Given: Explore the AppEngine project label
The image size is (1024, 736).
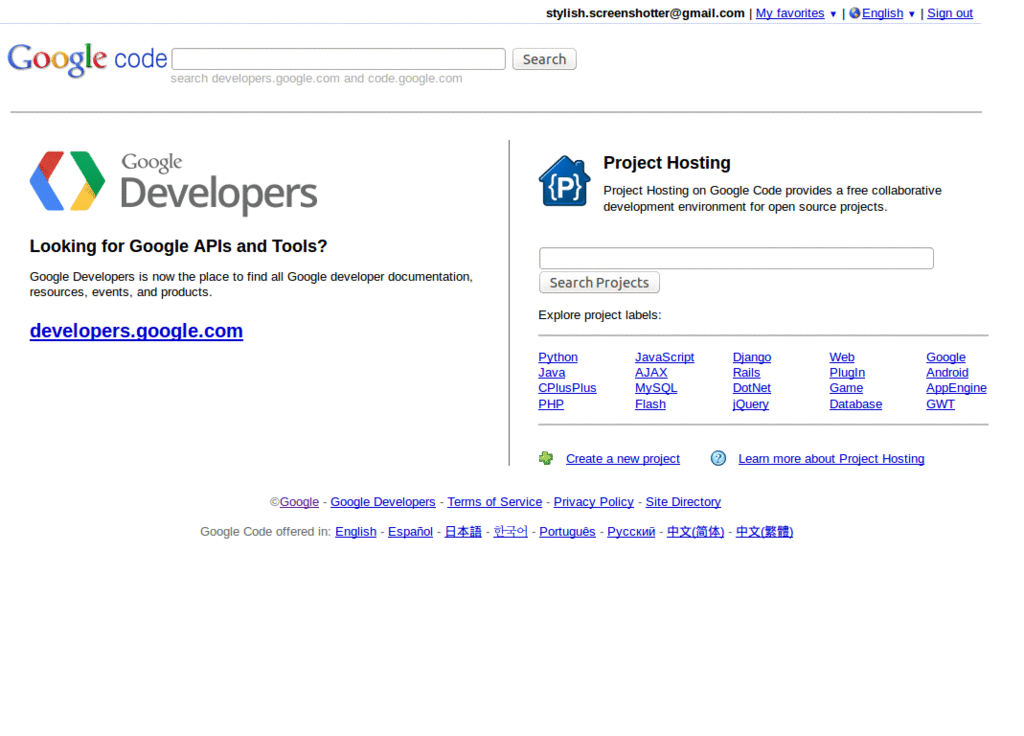Looking at the screenshot, I should click(956, 388).
